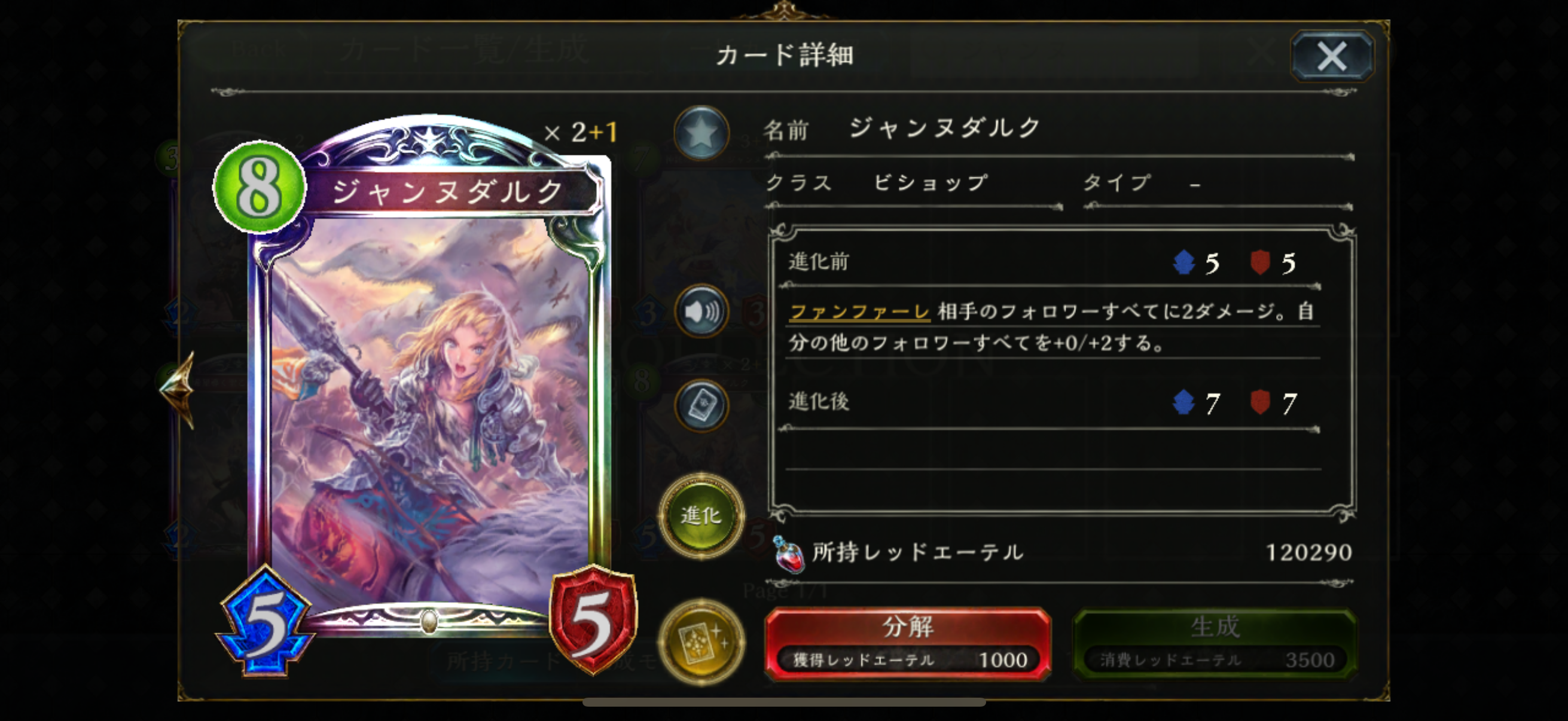The height and width of the screenshot is (721, 1568).
Task: Tap the red defense 5 shield on card
Action: coord(593,621)
